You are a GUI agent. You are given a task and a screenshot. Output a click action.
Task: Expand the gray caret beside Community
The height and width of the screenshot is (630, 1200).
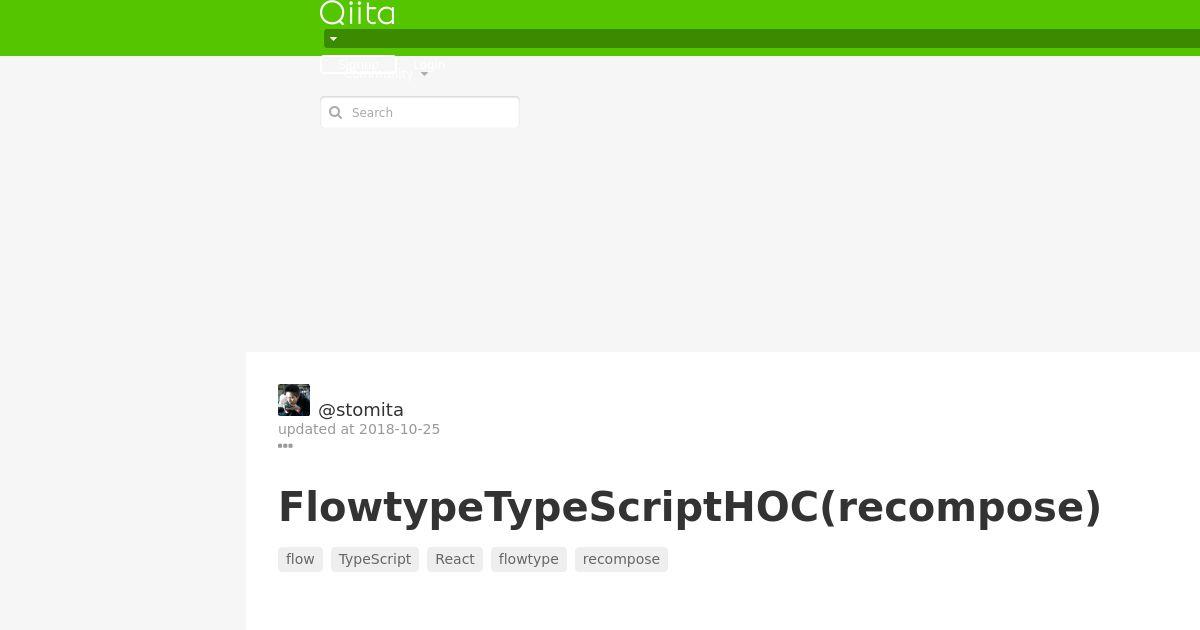[424, 74]
